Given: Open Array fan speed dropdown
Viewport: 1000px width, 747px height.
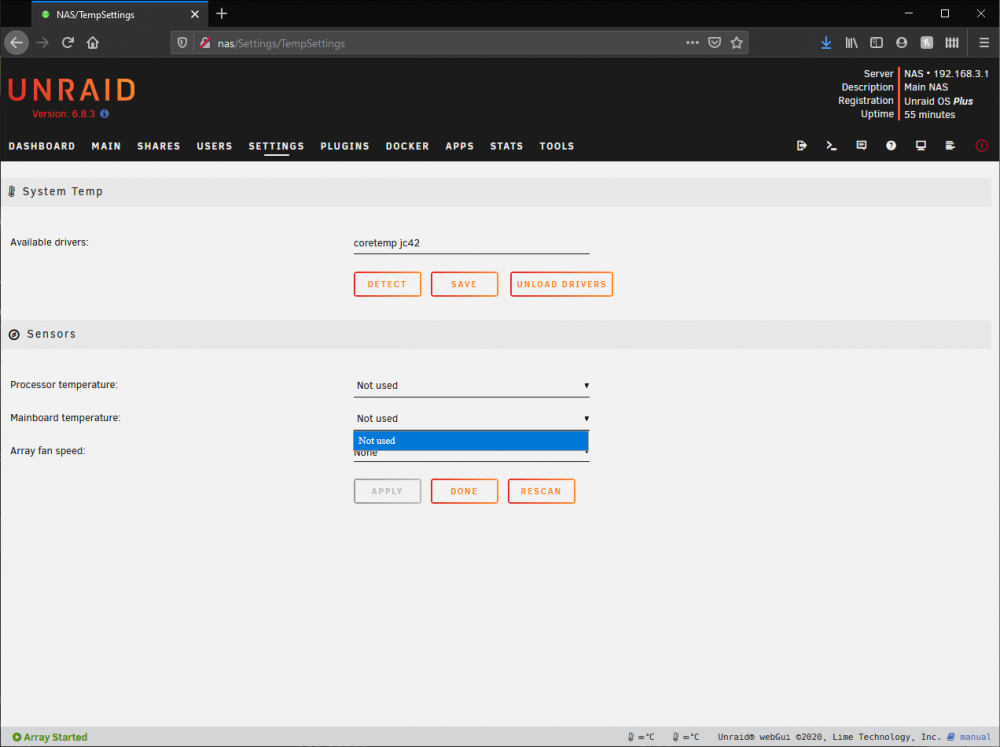Looking at the screenshot, I should tap(471, 455).
